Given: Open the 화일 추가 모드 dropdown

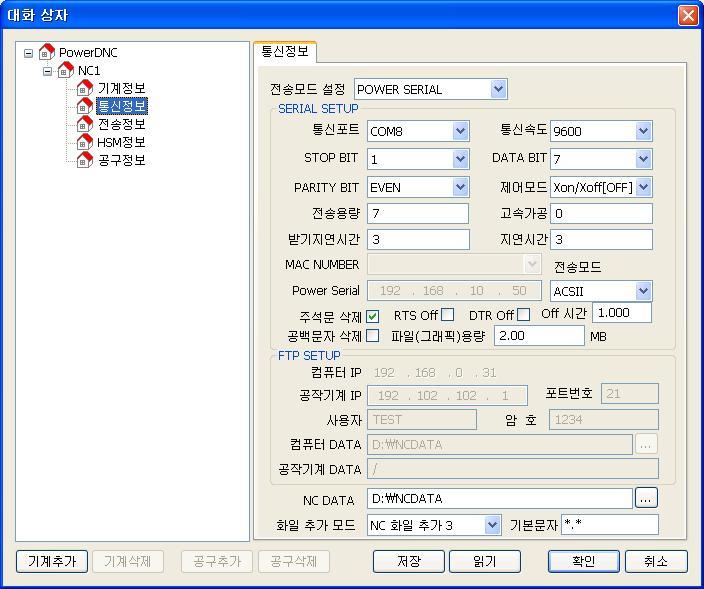Looking at the screenshot, I should [x=493, y=525].
